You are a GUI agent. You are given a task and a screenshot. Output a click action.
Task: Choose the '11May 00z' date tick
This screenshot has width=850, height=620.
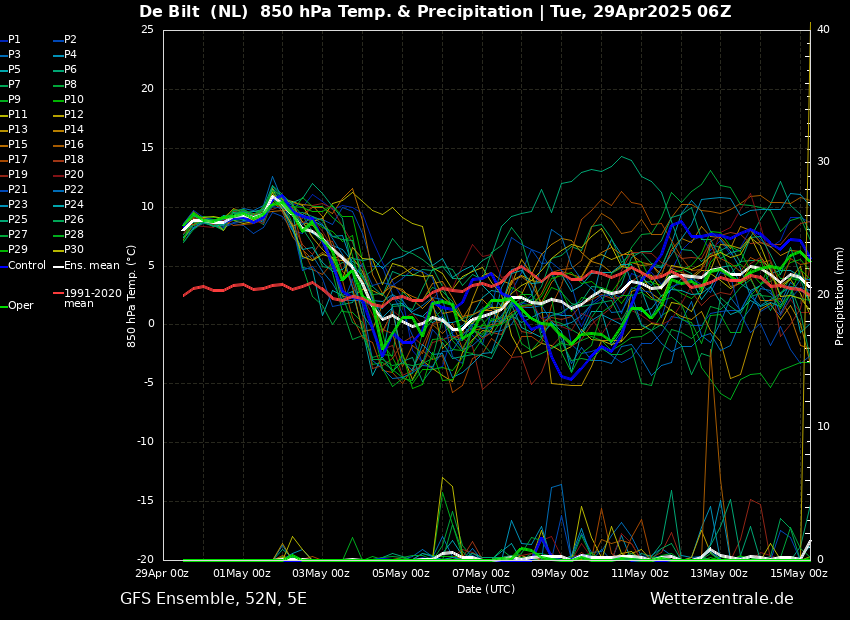click(x=640, y=573)
